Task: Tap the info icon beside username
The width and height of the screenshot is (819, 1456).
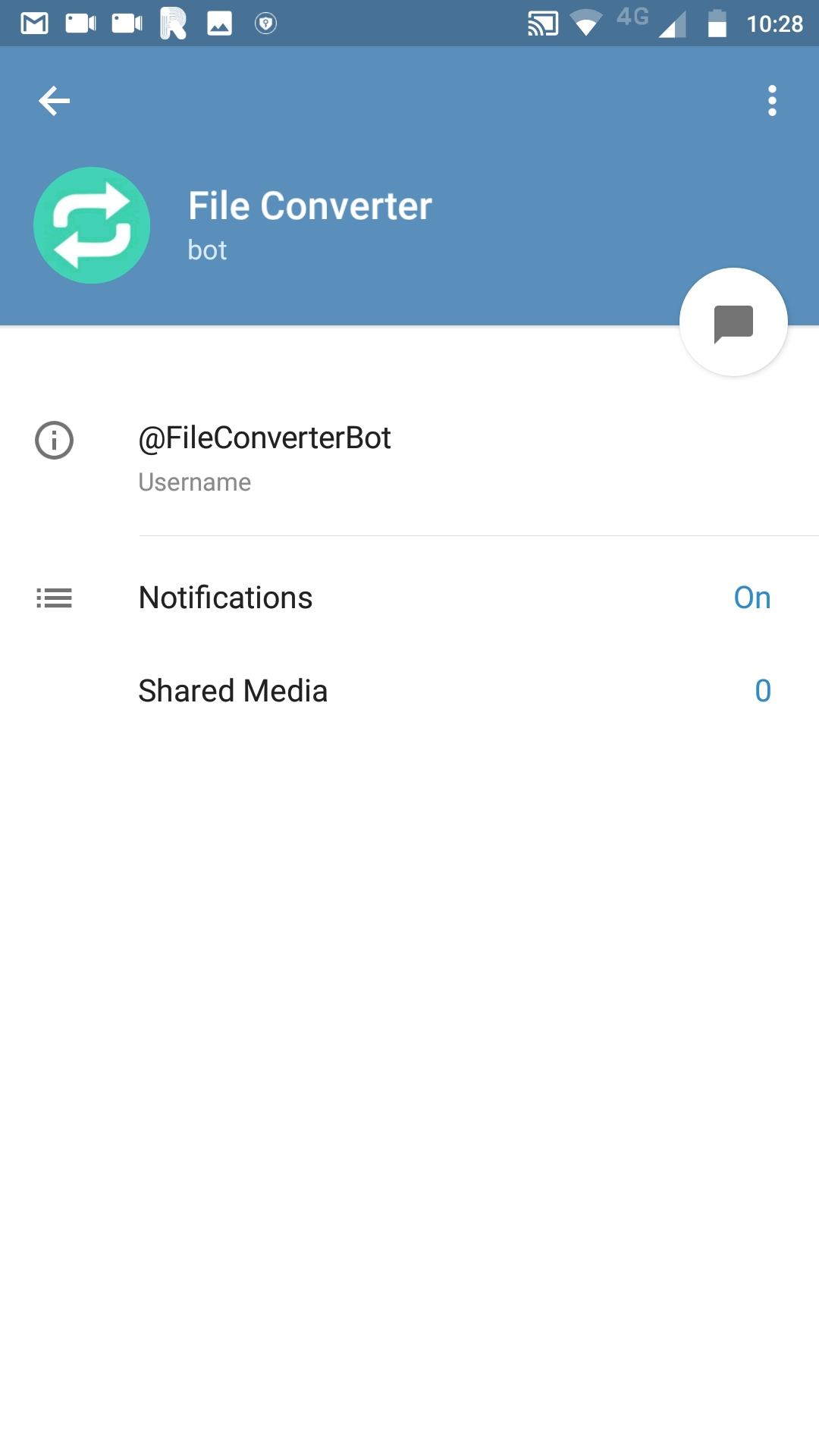Action: point(54,441)
